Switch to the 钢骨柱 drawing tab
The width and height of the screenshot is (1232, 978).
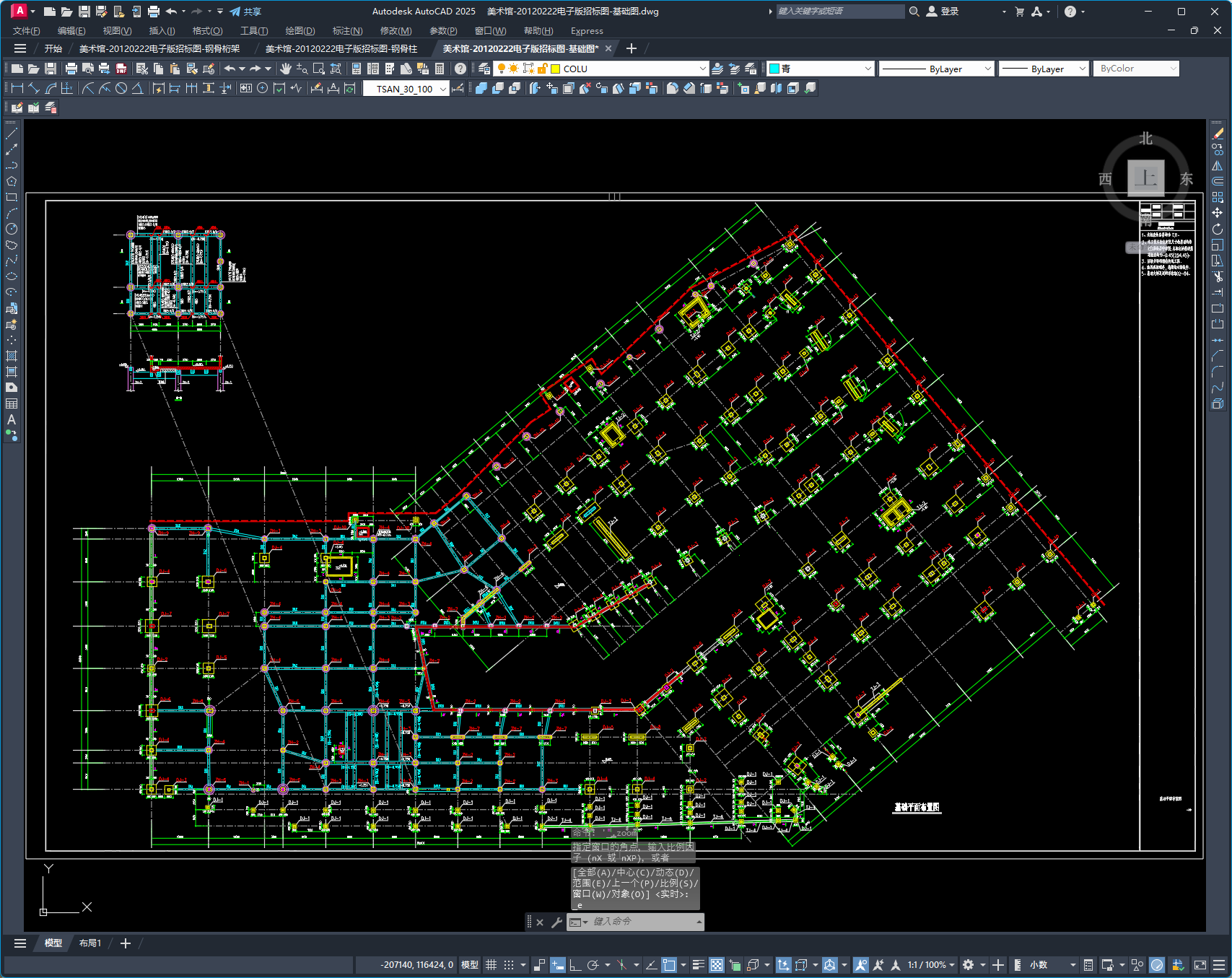(341, 48)
